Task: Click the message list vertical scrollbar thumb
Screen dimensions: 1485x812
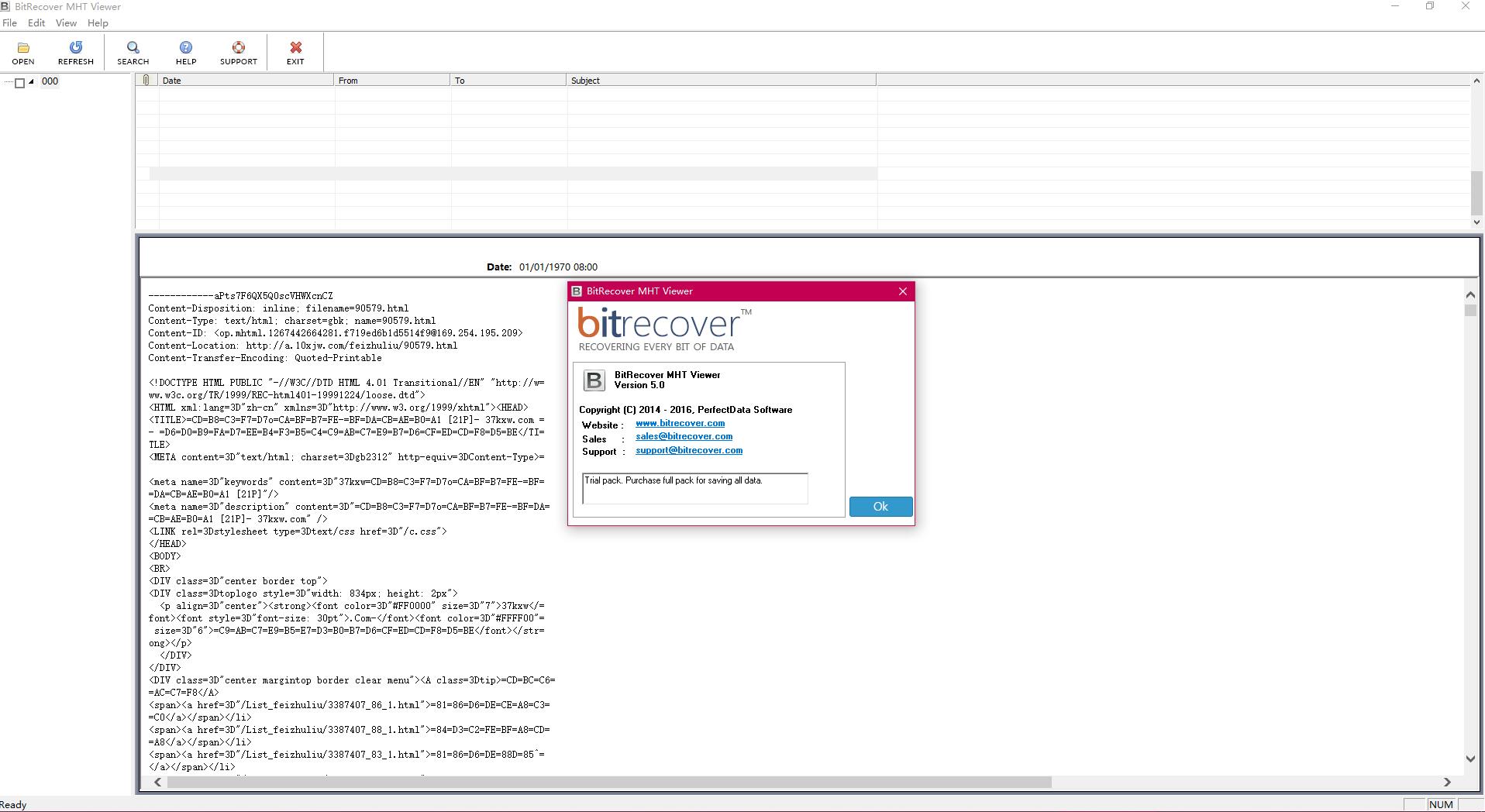Action: [x=1476, y=193]
